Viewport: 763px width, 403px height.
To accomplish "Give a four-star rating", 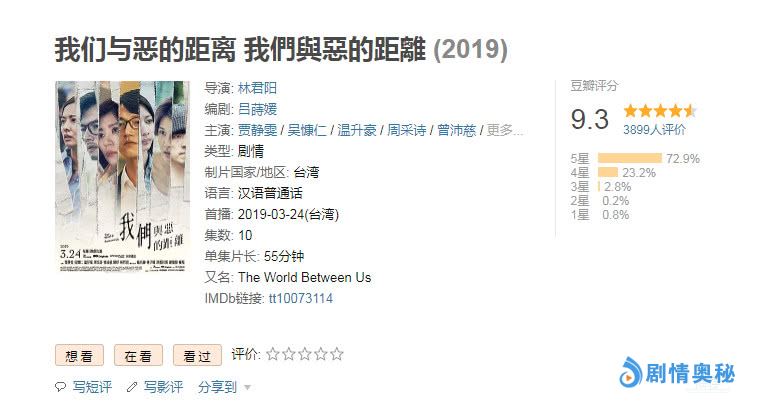I will (321, 354).
